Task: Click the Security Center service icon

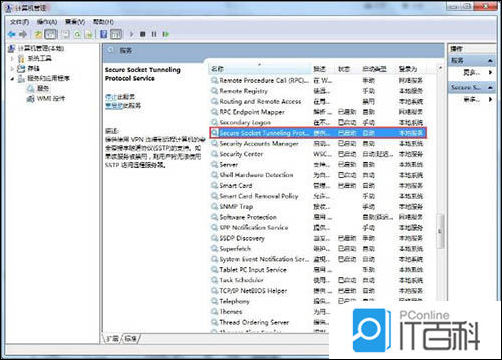Action: click(214, 154)
